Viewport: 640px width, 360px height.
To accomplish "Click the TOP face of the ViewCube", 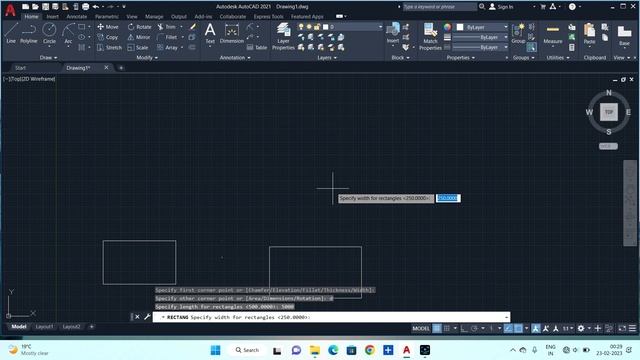I will tap(609, 112).
